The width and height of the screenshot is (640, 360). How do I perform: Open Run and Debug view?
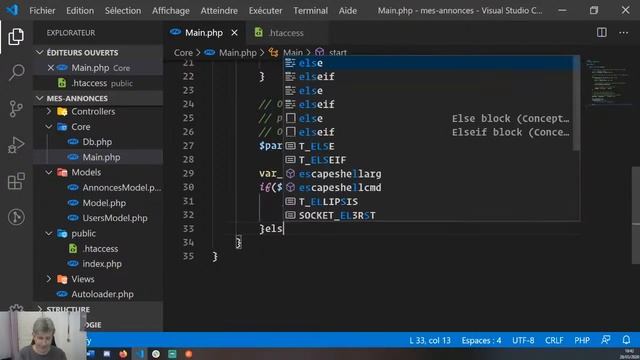(16, 145)
